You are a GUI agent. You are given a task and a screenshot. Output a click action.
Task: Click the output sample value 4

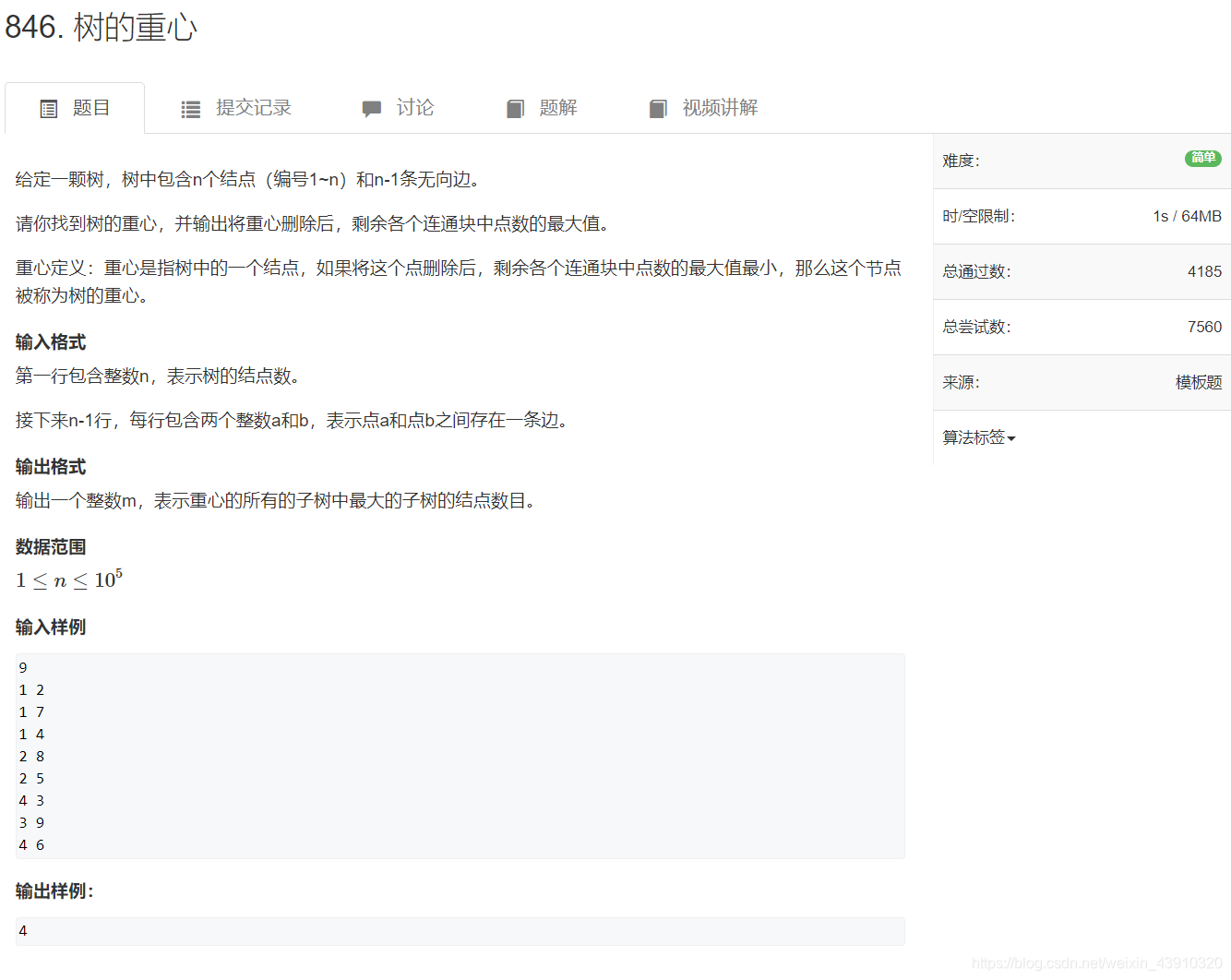tap(23, 930)
